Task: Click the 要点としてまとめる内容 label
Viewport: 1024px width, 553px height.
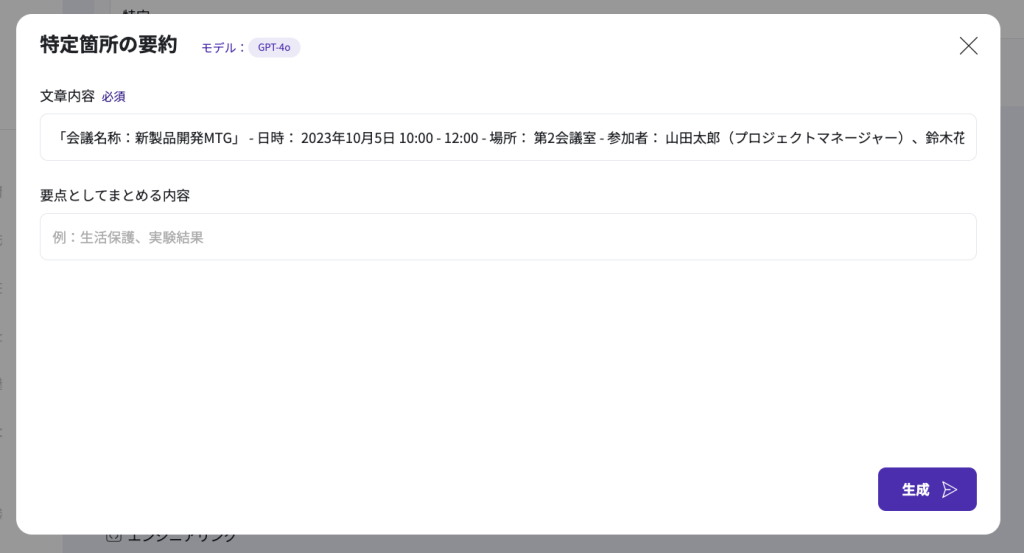Action: [x=115, y=195]
